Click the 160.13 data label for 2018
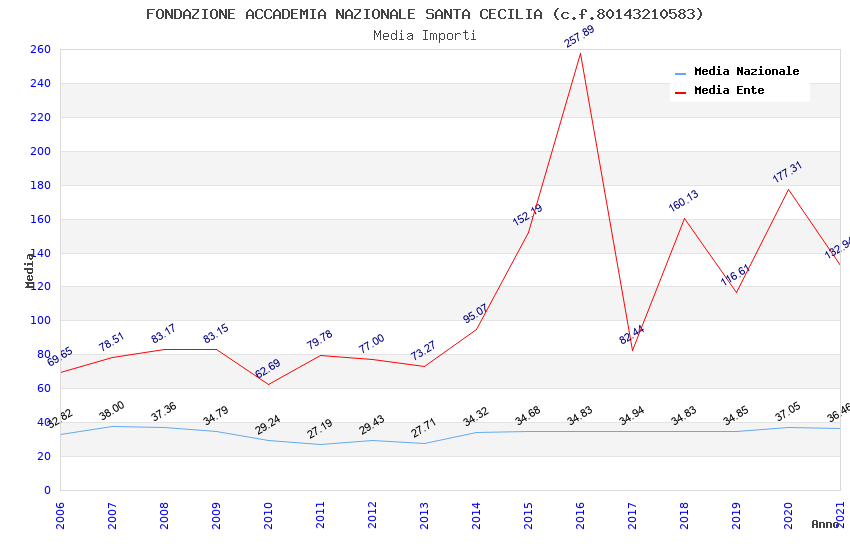The height and width of the screenshot is (550, 850). (x=684, y=200)
